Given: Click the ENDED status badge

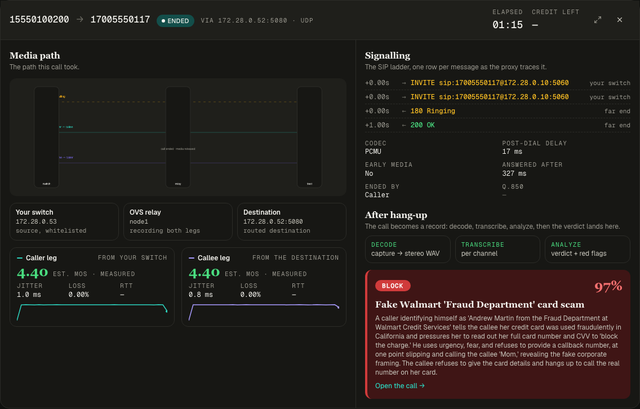Looking at the screenshot, I should pyautogui.click(x=176, y=20).
